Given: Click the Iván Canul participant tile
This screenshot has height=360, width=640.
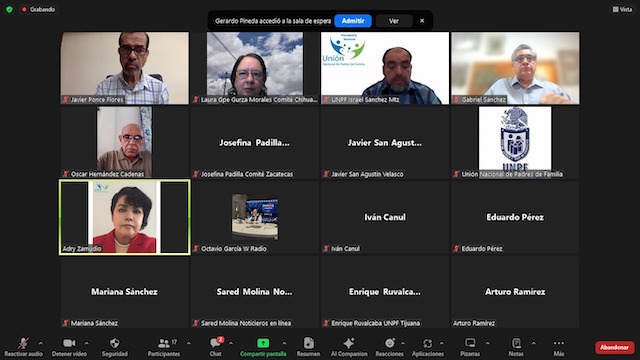Looking at the screenshot, I should 385,217.
